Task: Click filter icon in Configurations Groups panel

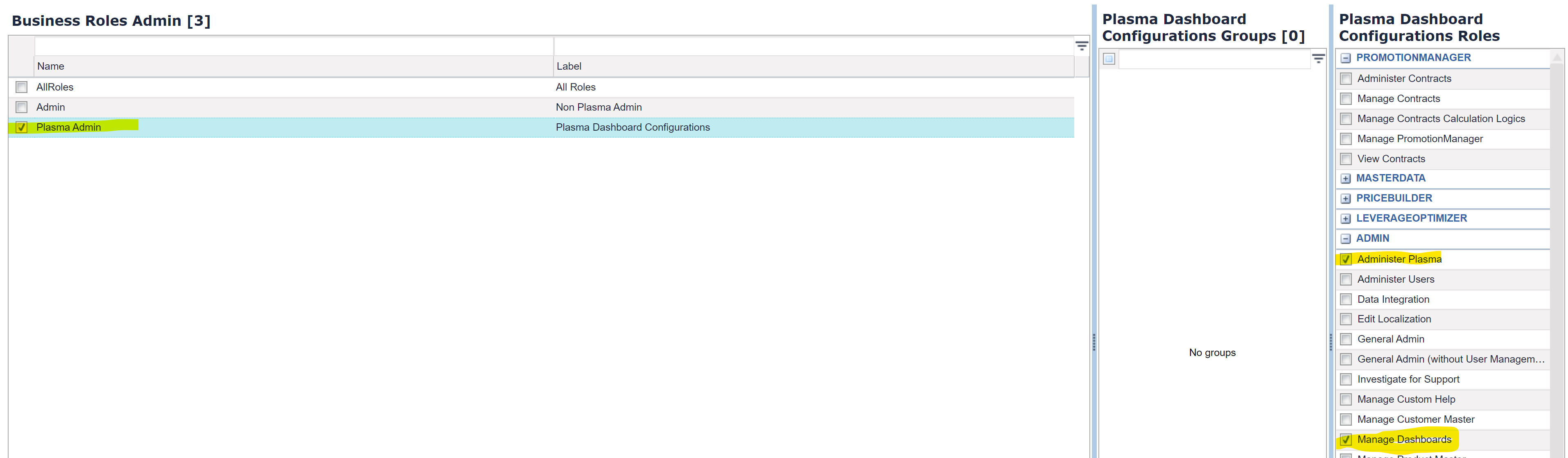Action: point(1318,59)
